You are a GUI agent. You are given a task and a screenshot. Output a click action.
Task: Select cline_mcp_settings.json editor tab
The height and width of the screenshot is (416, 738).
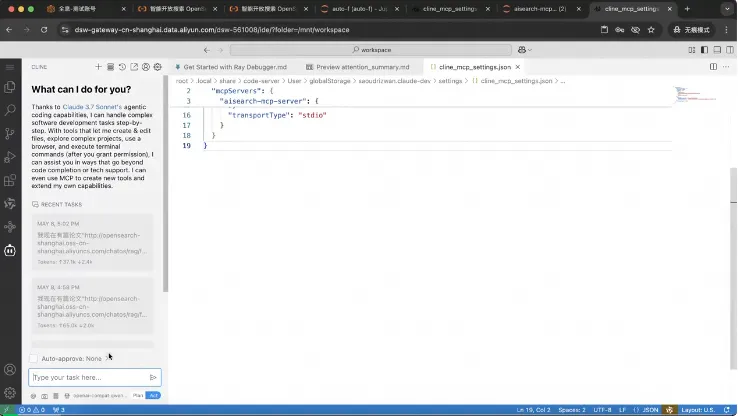(x=474, y=67)
